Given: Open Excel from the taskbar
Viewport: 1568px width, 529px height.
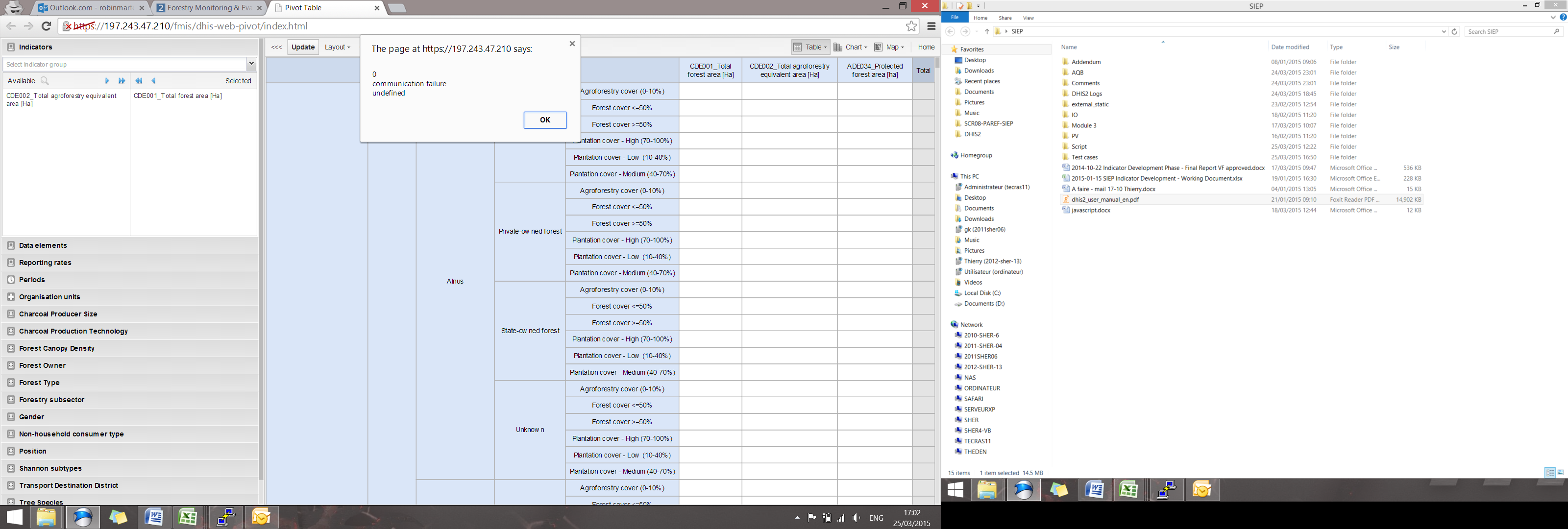Looking at the screenshot, I should (188, 517).
